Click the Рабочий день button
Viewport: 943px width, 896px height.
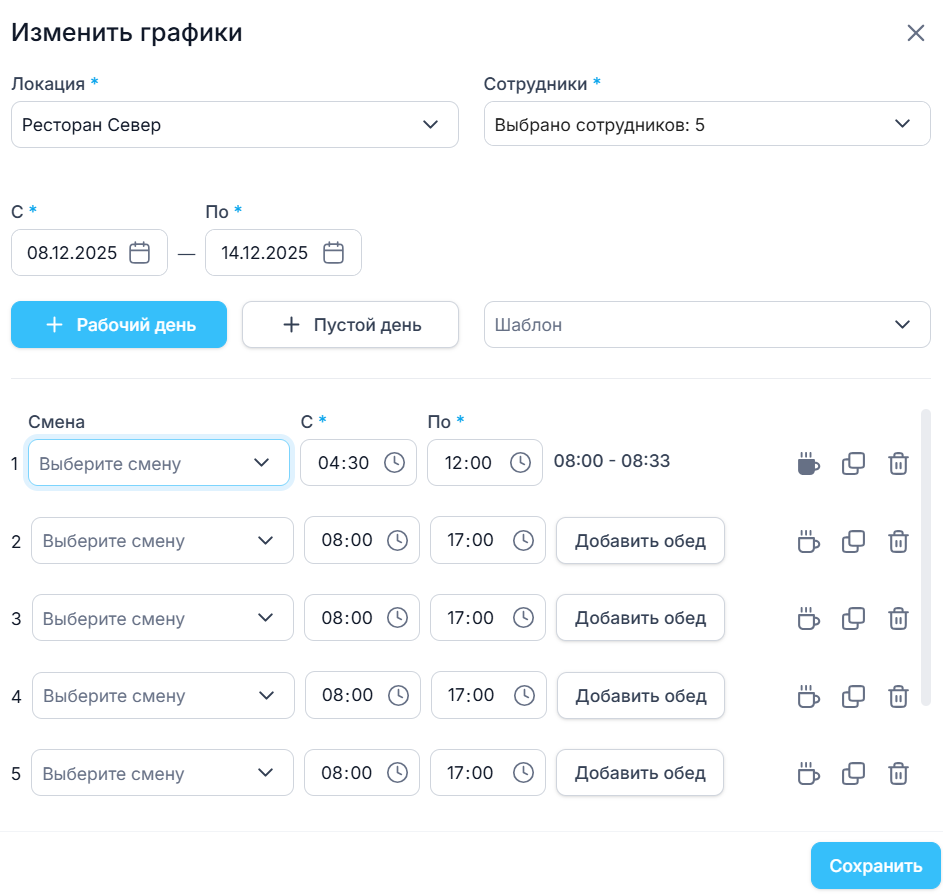tap(119, 325)
